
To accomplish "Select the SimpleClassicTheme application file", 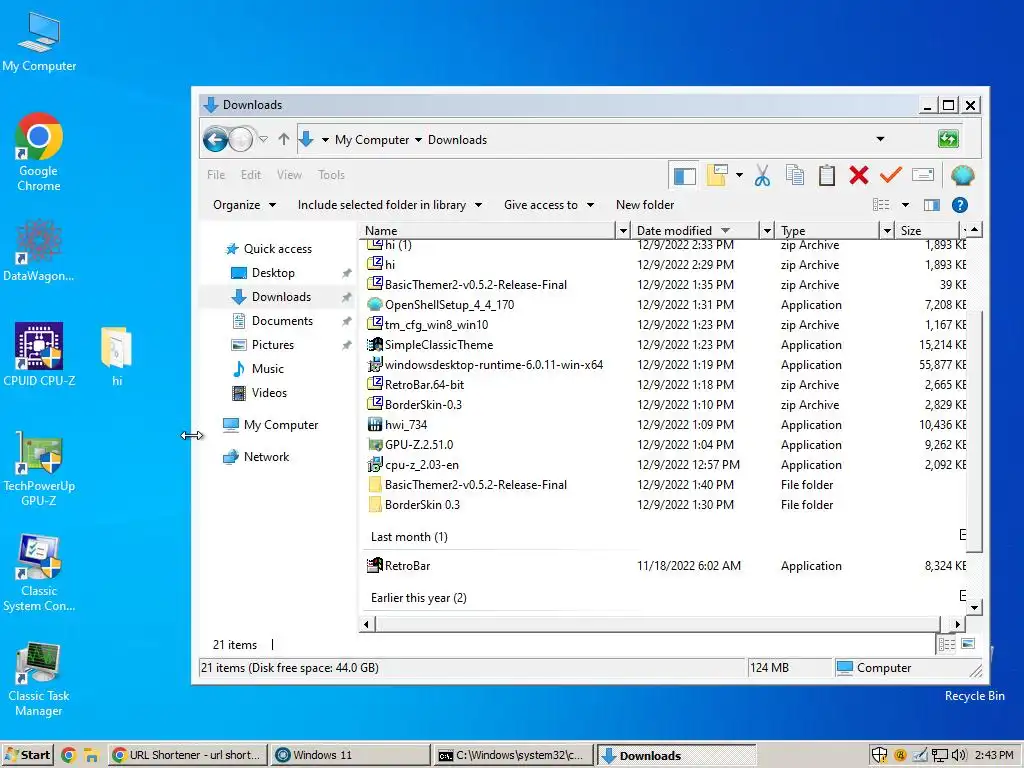I will [x=439, y=345].
